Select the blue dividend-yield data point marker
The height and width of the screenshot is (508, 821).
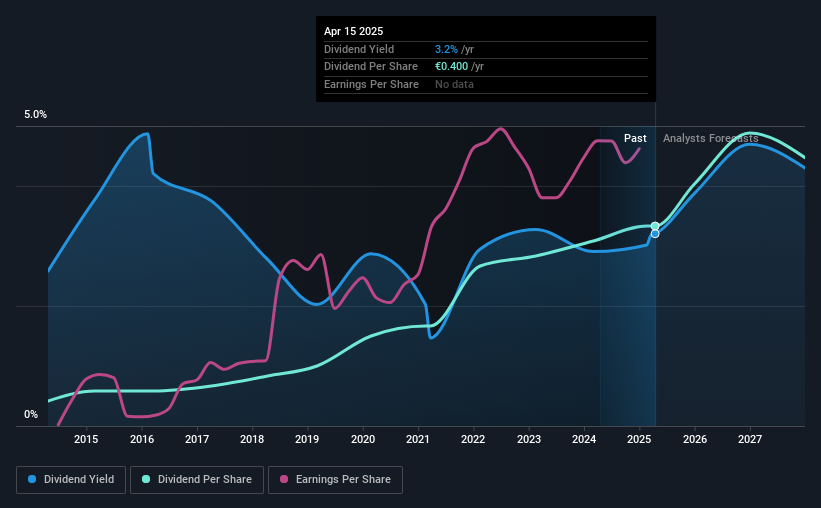(x=655, y=234)
